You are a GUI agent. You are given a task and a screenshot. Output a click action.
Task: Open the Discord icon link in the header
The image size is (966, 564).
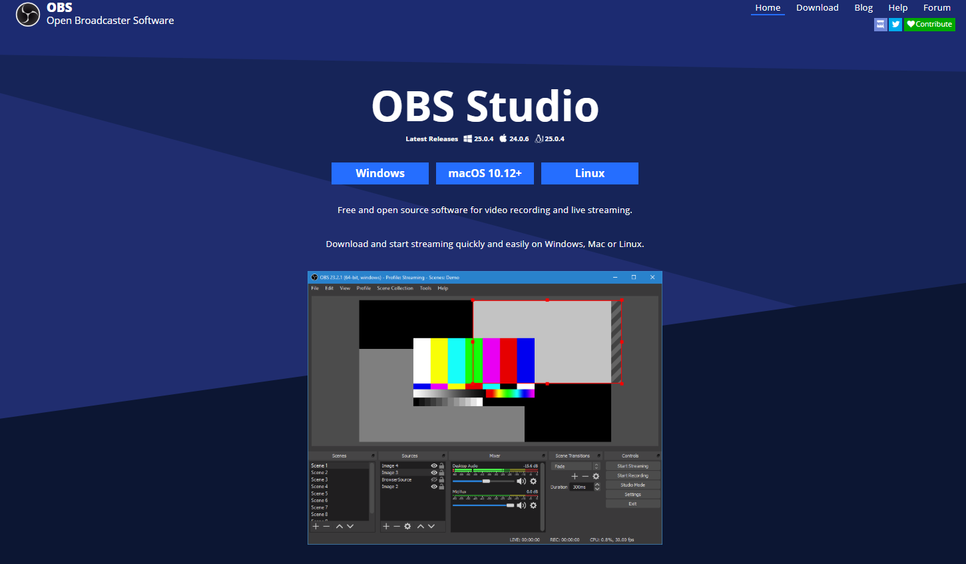880,24
